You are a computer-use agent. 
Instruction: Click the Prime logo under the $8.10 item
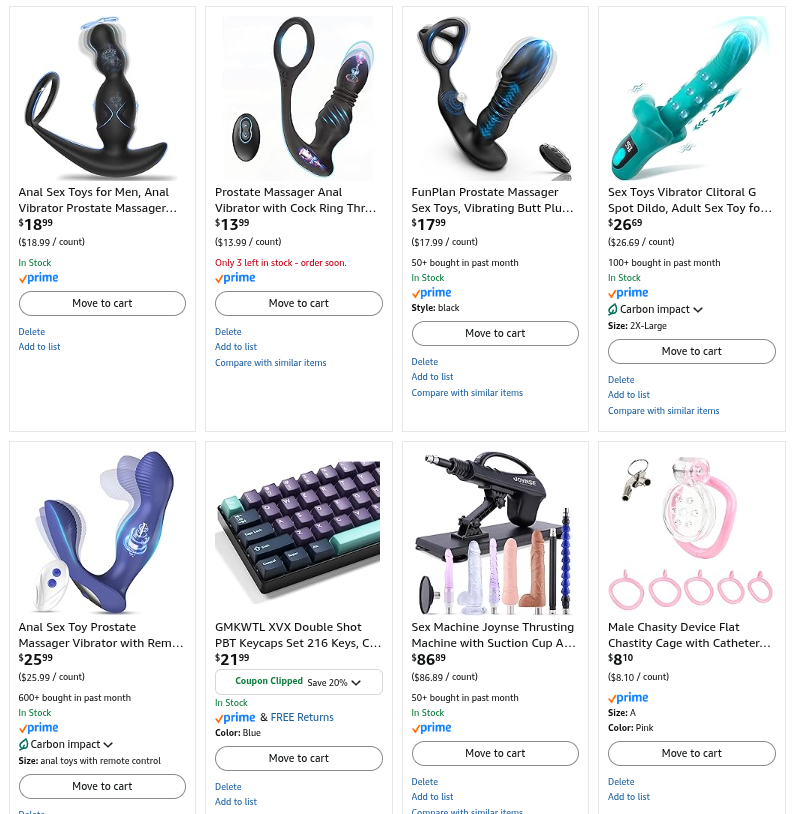[628, 698]
